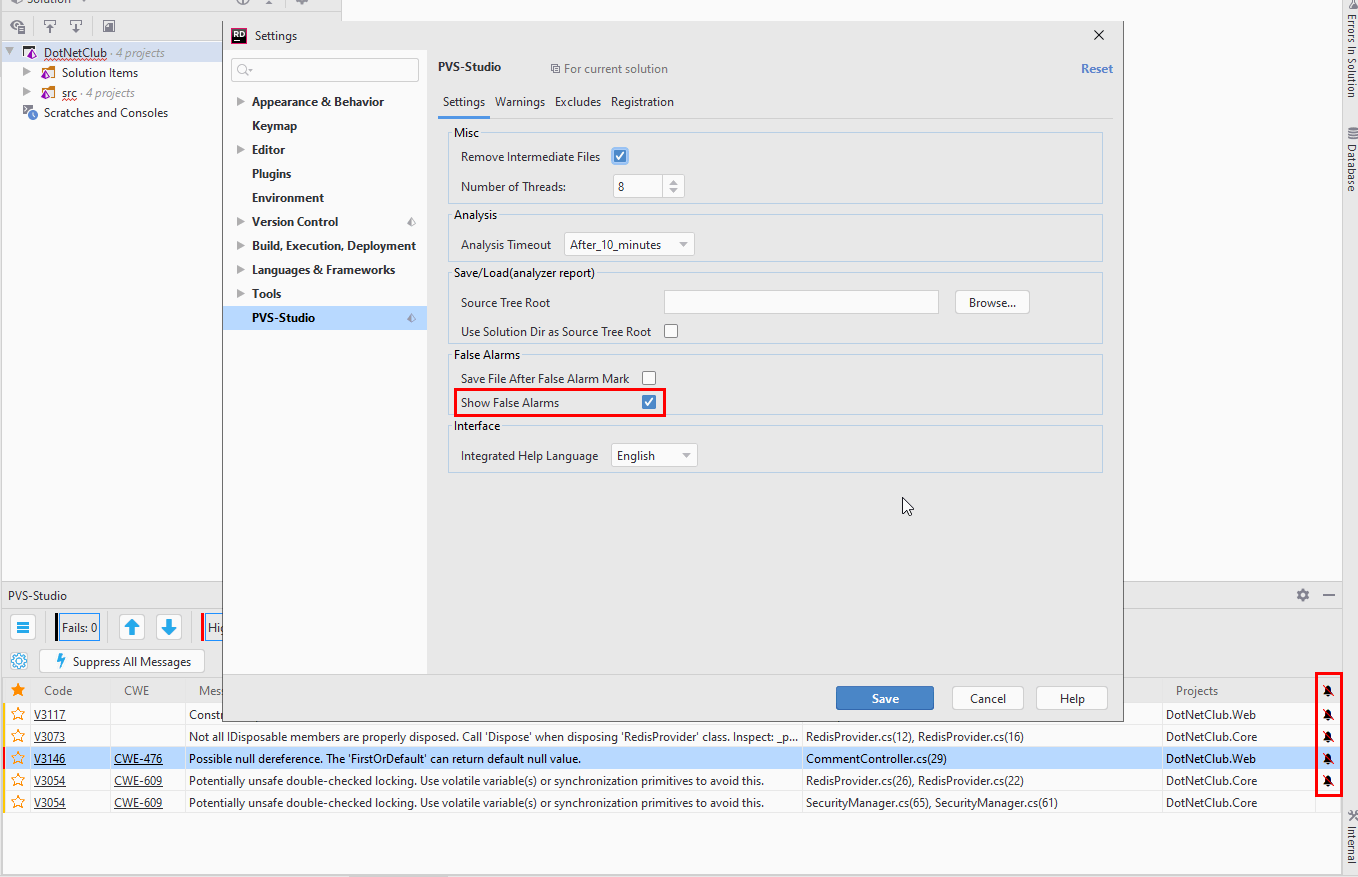Switch to the Warnings tab

coord(520,102)
